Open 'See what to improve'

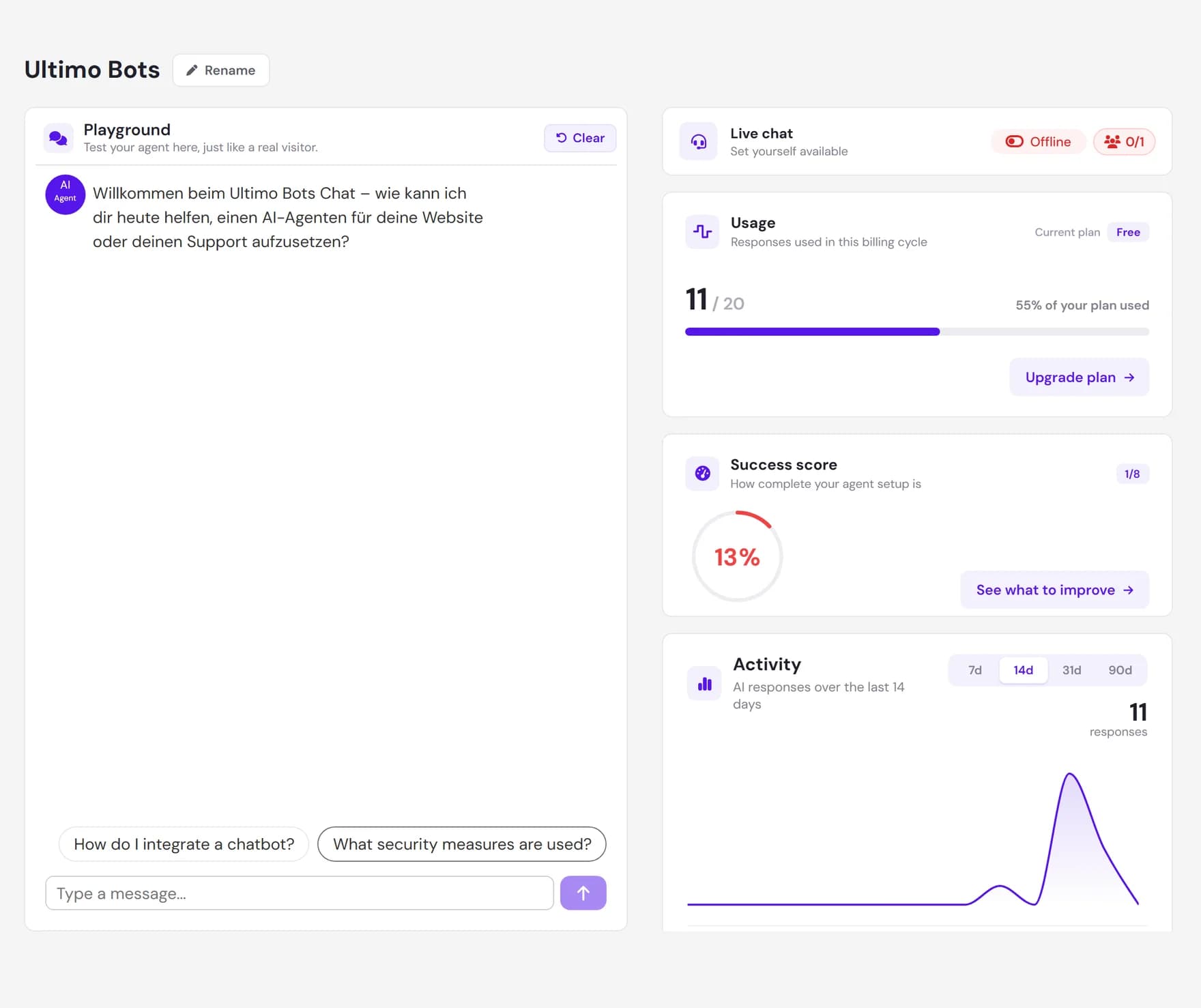tap(1055, 590)
